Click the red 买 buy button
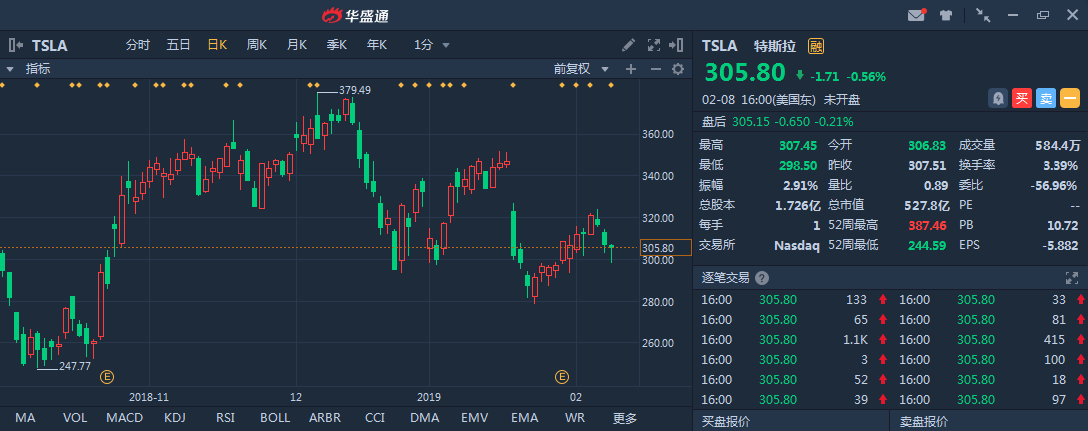Viewport: 1088px width, 431px height. (1021, 98)
